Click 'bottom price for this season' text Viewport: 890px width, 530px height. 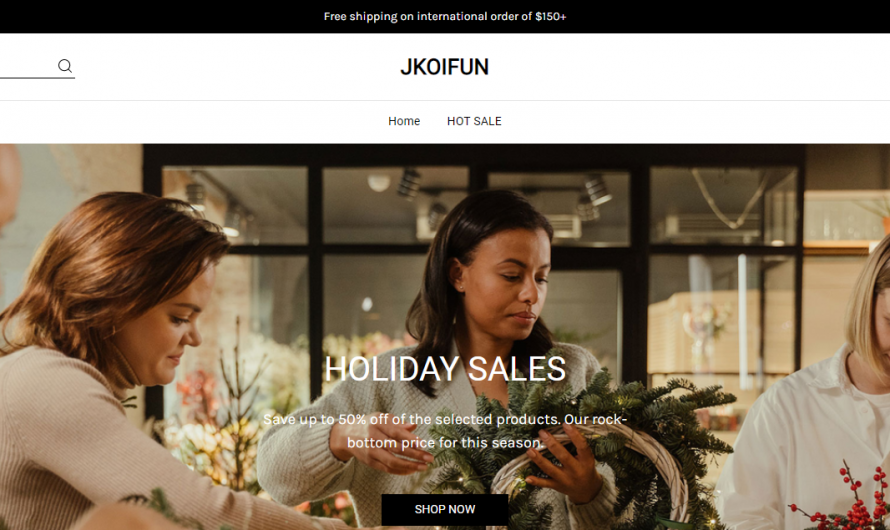coord(445,442)
